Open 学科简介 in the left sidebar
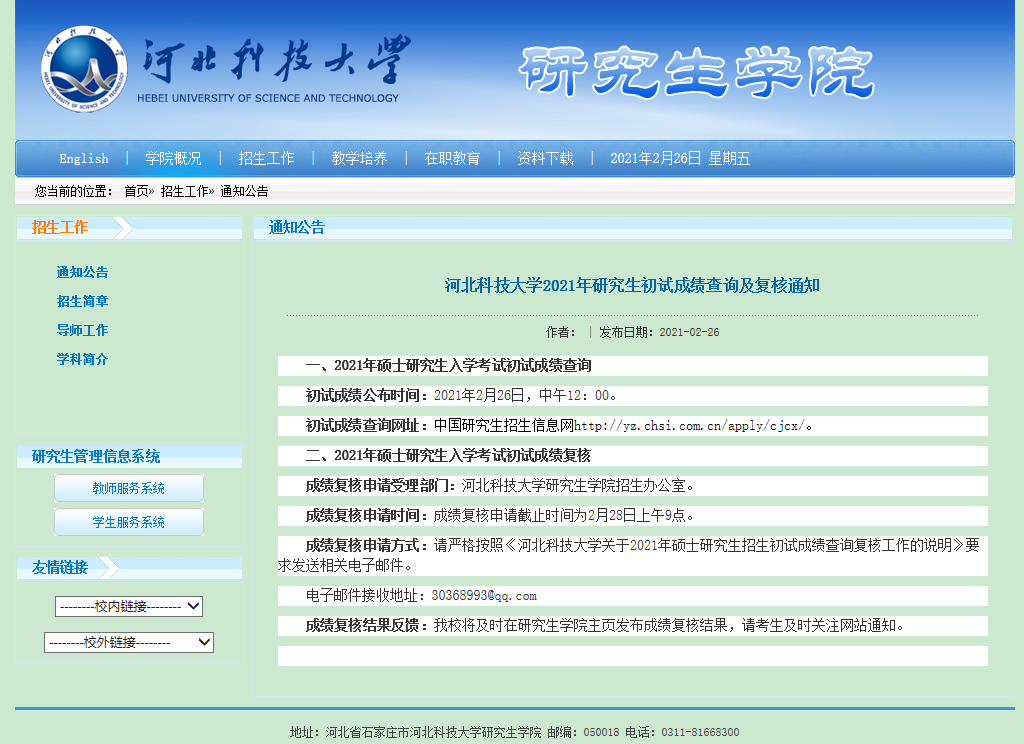Screen dimensions: 1024x744 (x=82, y=359)
